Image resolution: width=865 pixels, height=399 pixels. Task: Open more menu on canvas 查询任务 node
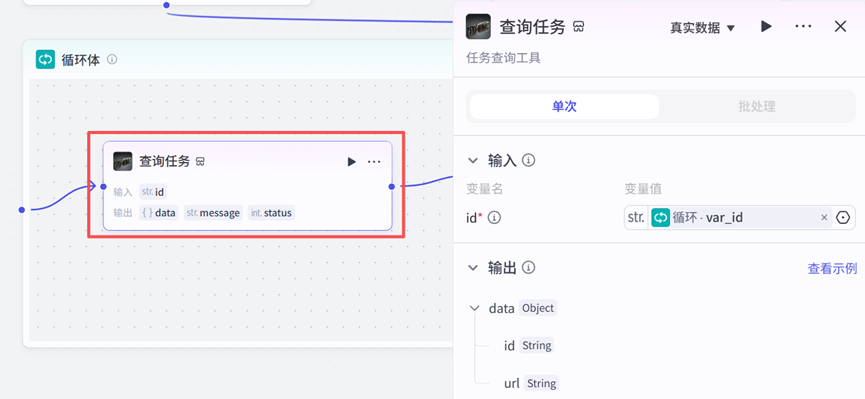click(374, 162)
